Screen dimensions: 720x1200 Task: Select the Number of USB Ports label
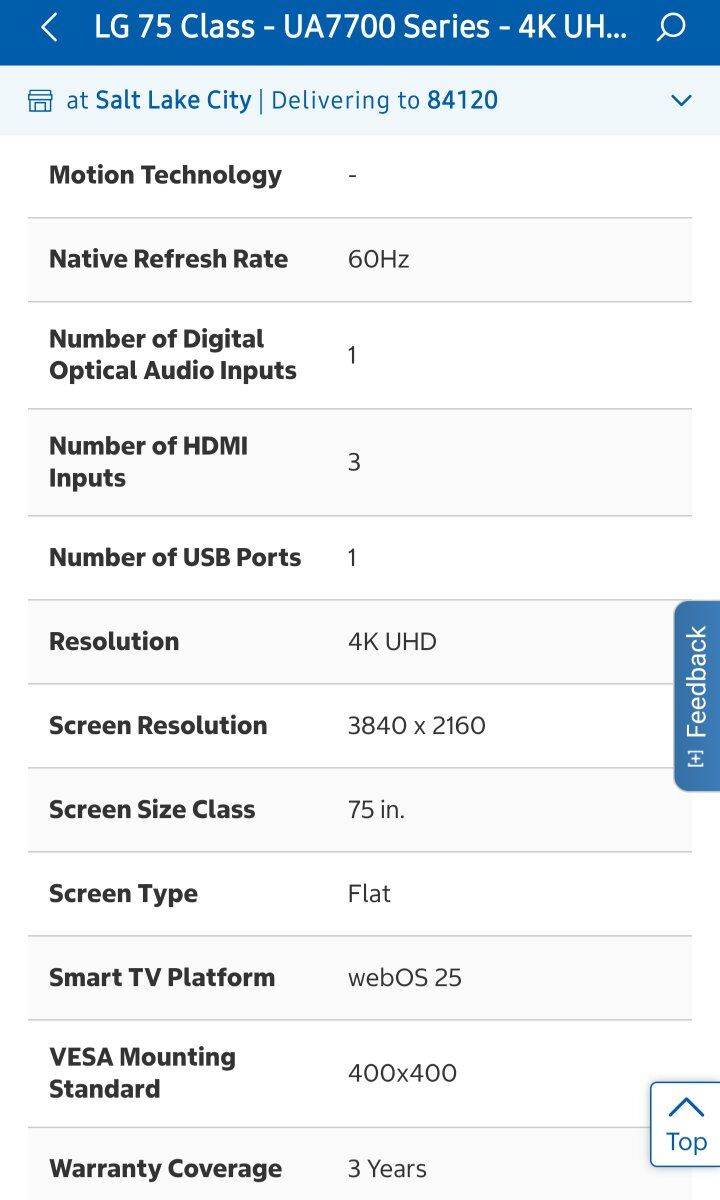[x=175, y=557]
